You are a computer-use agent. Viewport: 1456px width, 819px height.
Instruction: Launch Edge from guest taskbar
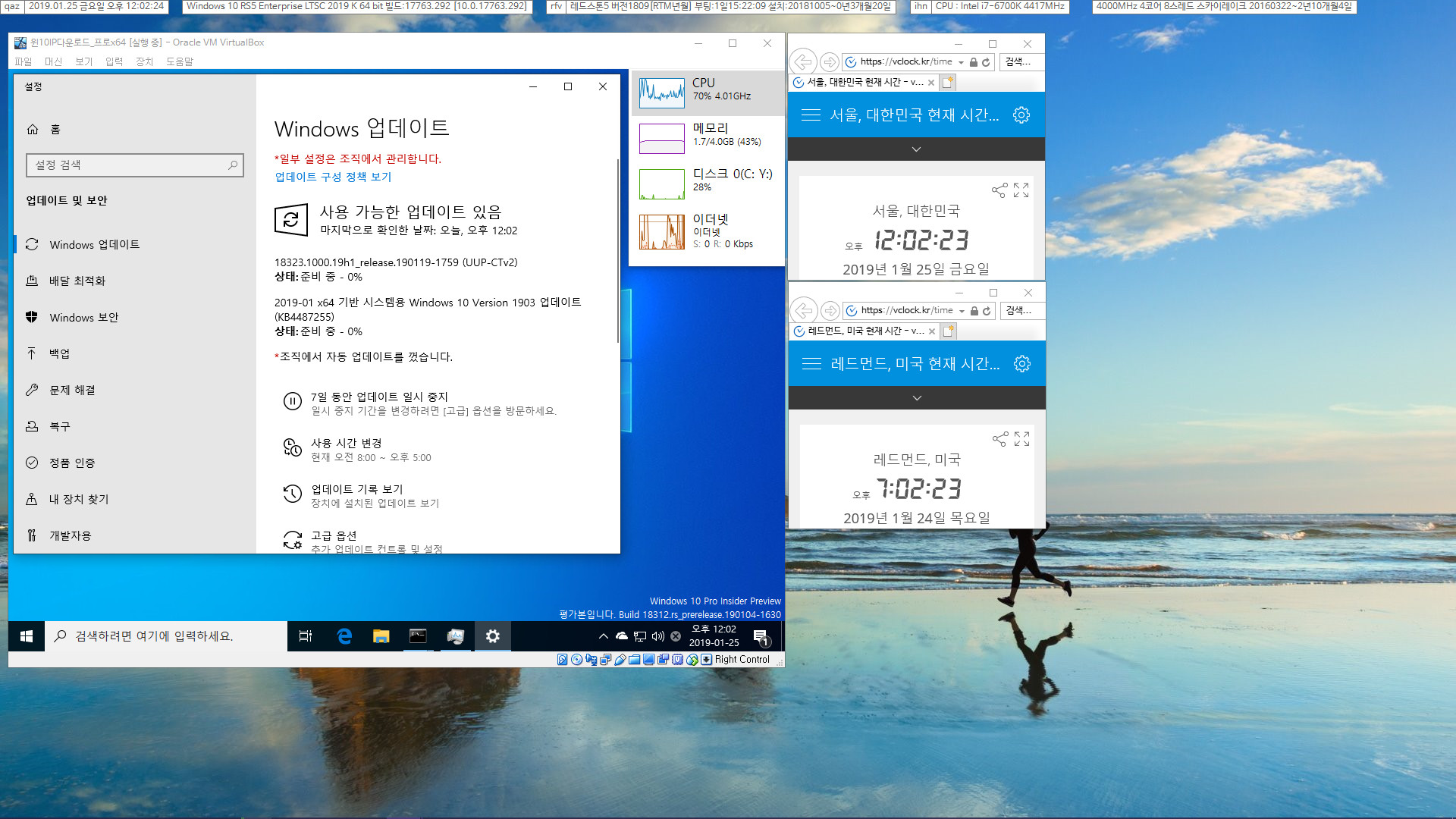tap(344, 636)
